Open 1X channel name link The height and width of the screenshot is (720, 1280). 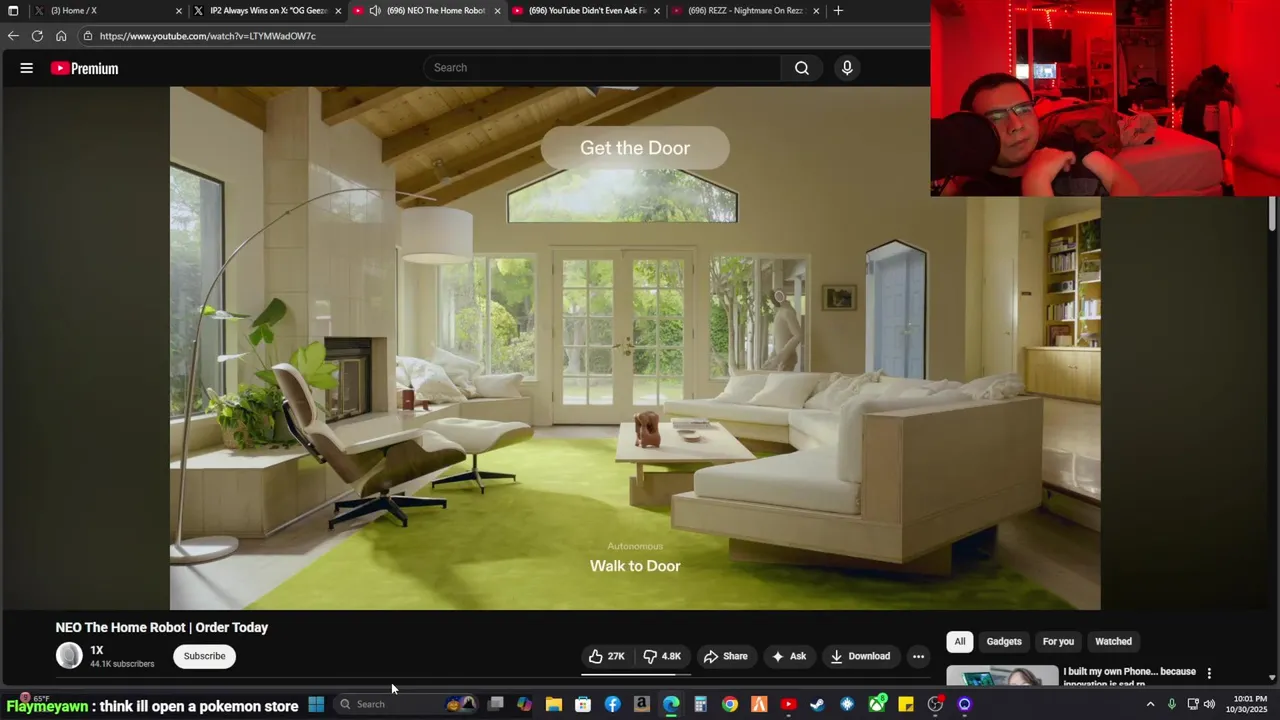coord(97,650)
